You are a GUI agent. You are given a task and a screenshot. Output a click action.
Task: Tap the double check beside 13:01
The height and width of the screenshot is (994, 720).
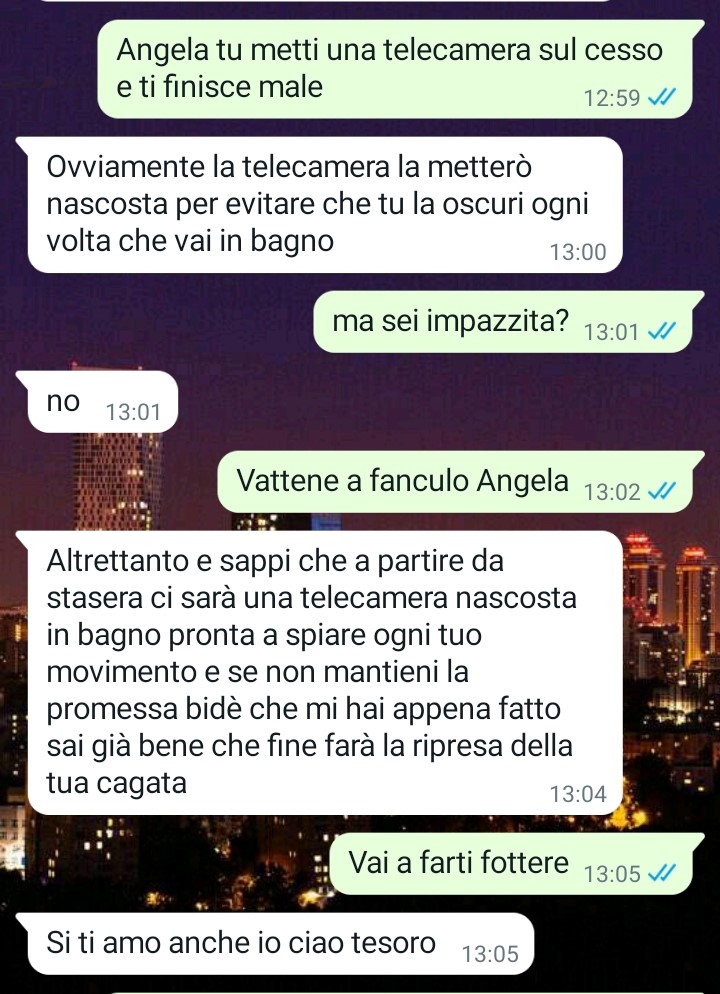pyautogui.click(x=663, y=330)
